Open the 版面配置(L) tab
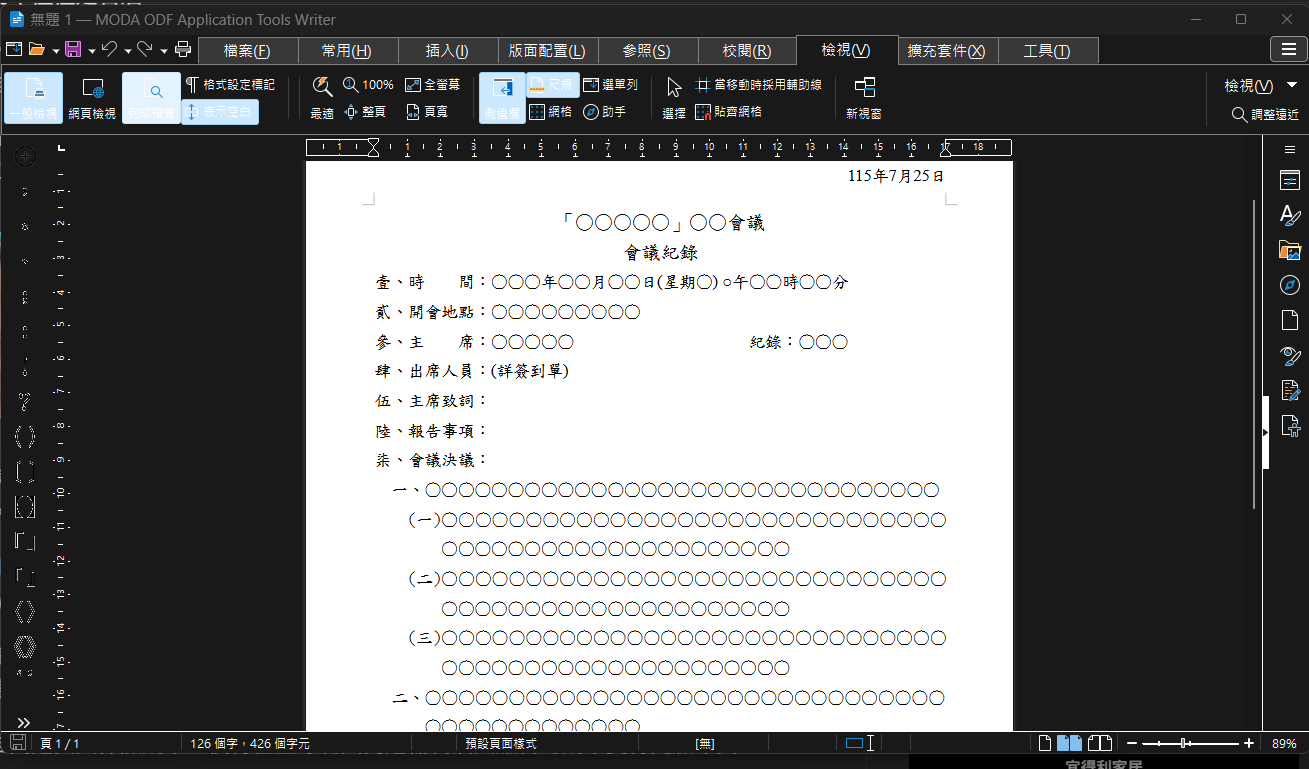The width and height of the screenshot is (1309, 769). 547,51
